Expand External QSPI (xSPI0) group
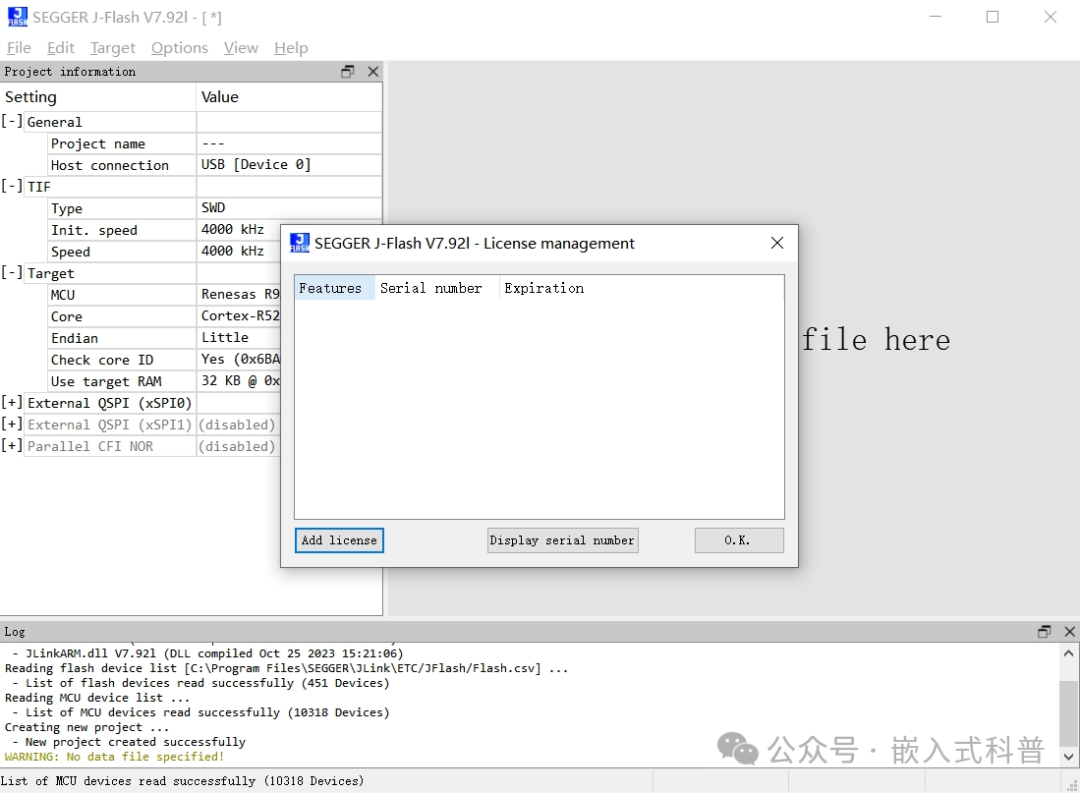Viewport: 1080px width, 793px height. click(12, 402)
